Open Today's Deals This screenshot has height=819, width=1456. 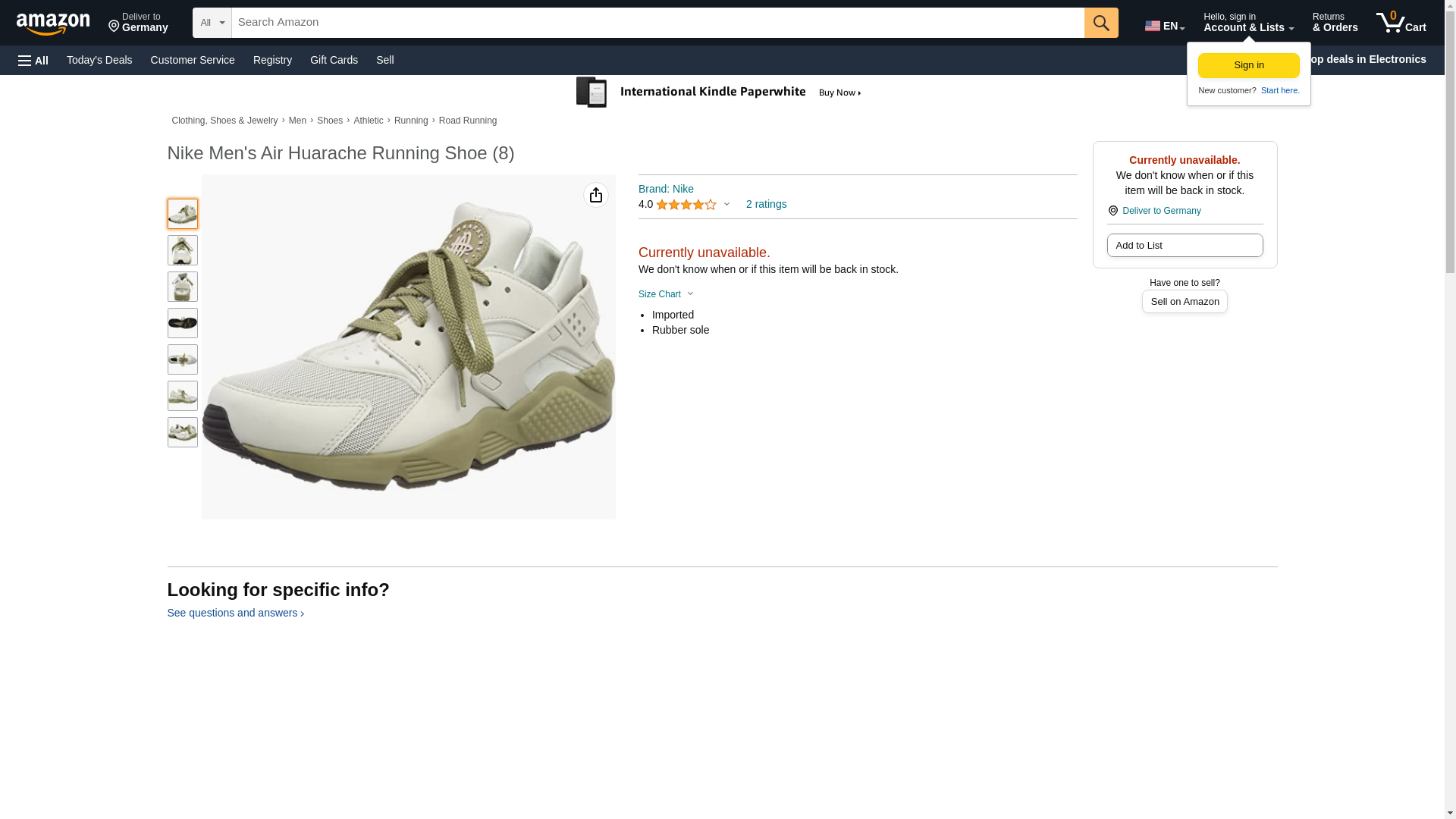coord(99,60)
